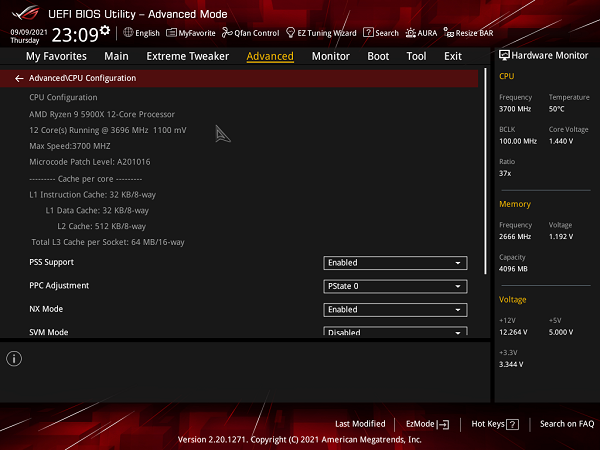This screenshot has width=600, height=450.
Task: Click the 23:09 clock display
Action: (75, 35)
